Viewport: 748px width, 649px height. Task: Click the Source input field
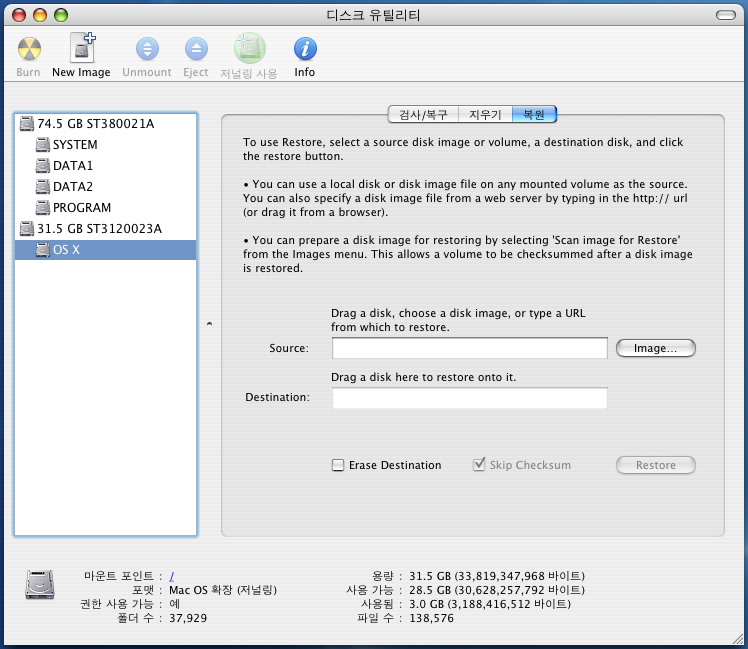click(x=469, y=348)
